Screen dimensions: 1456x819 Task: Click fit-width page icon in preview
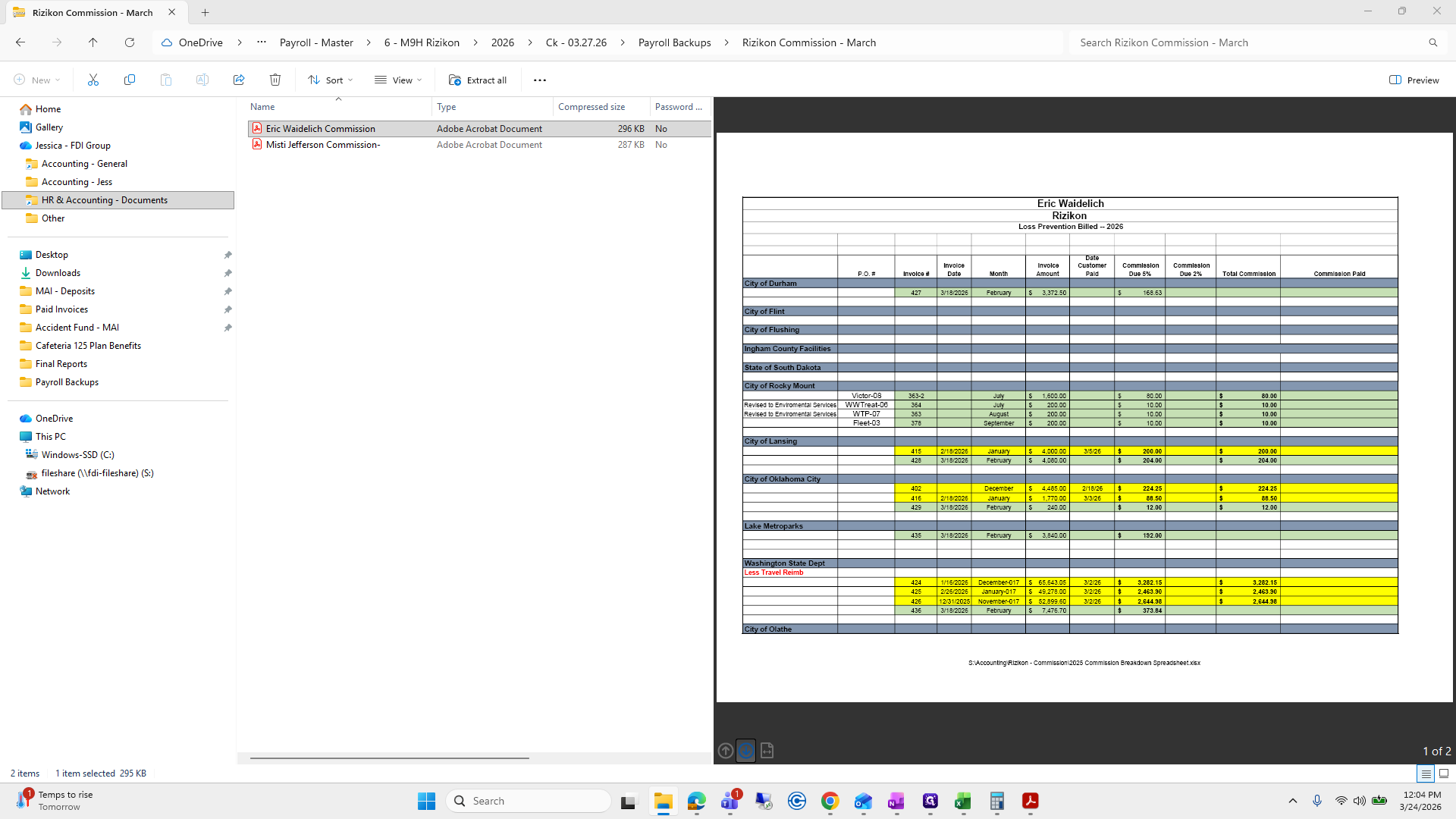tap(767, 751)
